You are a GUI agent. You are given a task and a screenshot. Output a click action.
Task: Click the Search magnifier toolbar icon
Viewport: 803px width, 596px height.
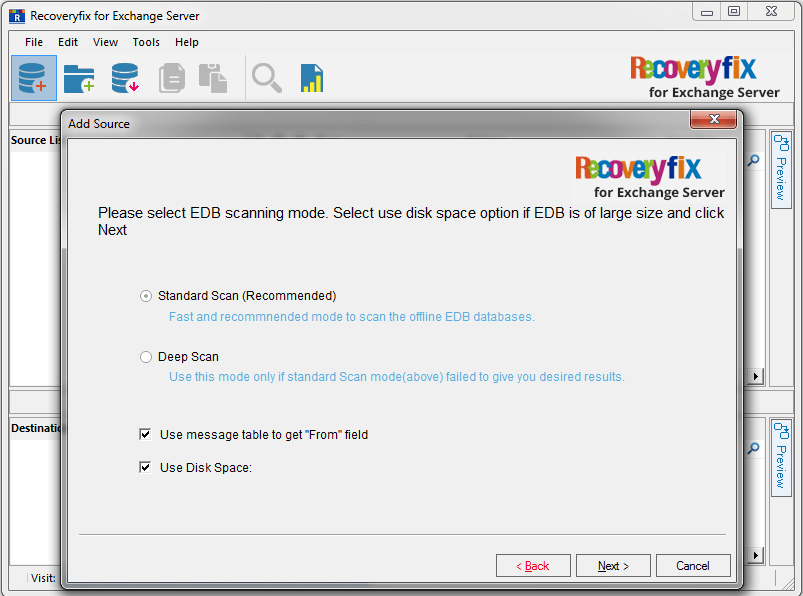tap(266, 78)
